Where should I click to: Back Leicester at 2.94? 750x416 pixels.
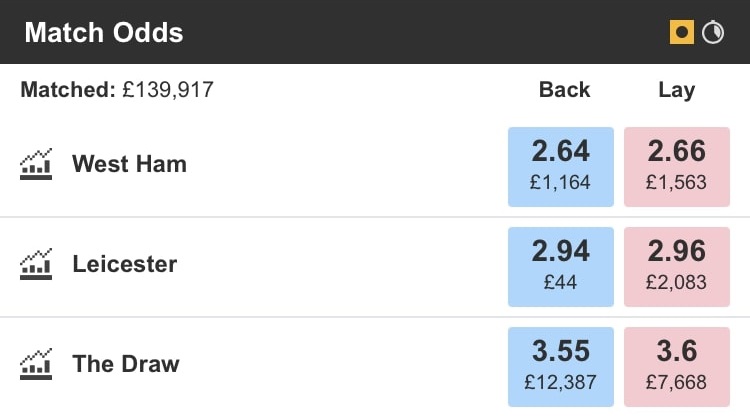[561, 266]
